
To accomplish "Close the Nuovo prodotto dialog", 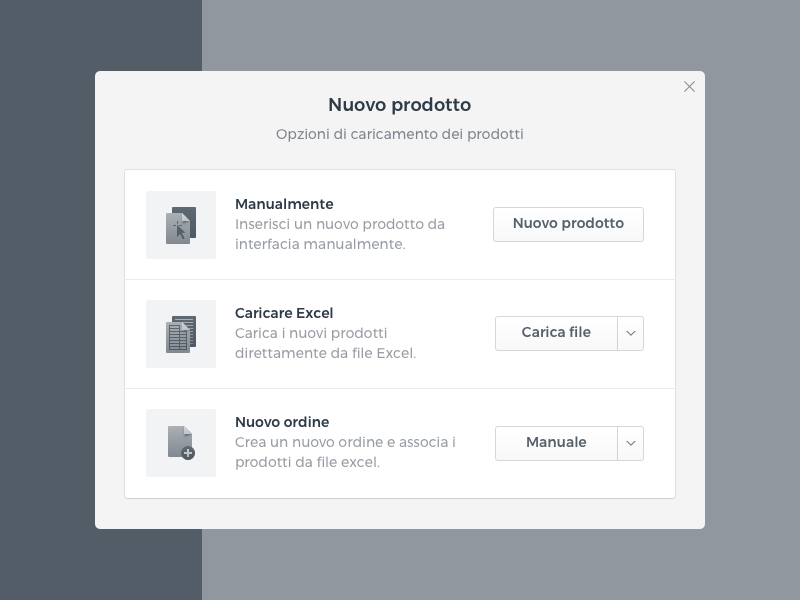I will point(689,87).
